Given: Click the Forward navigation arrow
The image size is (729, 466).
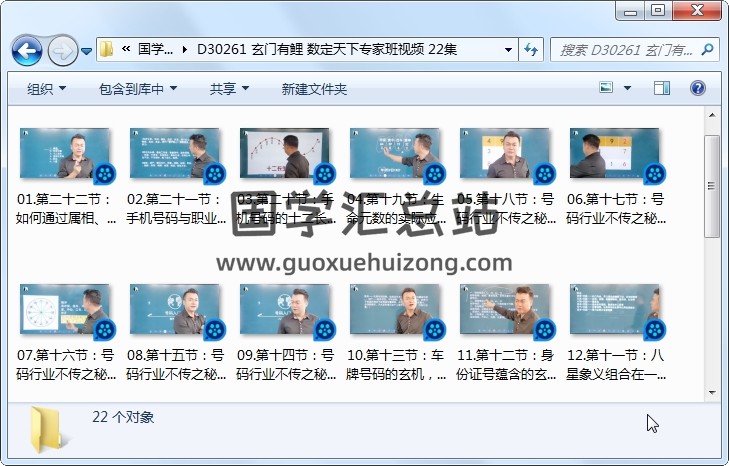Looking at the screenshot, I should (x=62, y=49).
